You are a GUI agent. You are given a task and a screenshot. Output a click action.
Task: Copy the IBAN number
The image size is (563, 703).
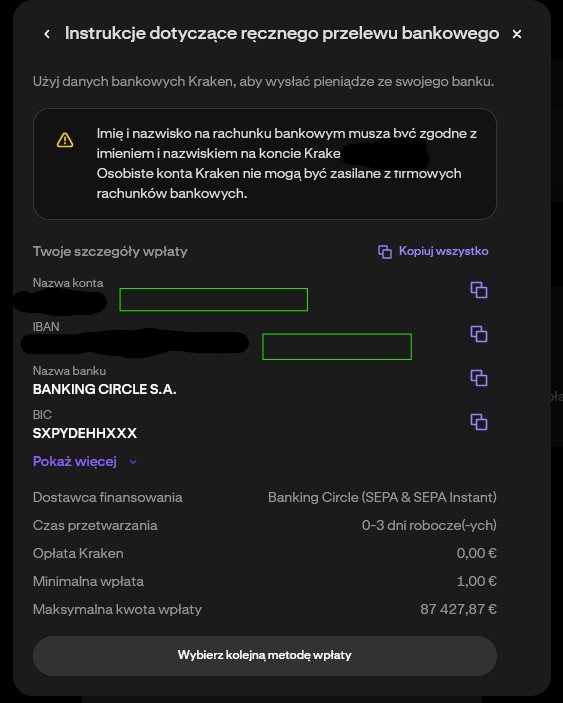pos(479,334)
